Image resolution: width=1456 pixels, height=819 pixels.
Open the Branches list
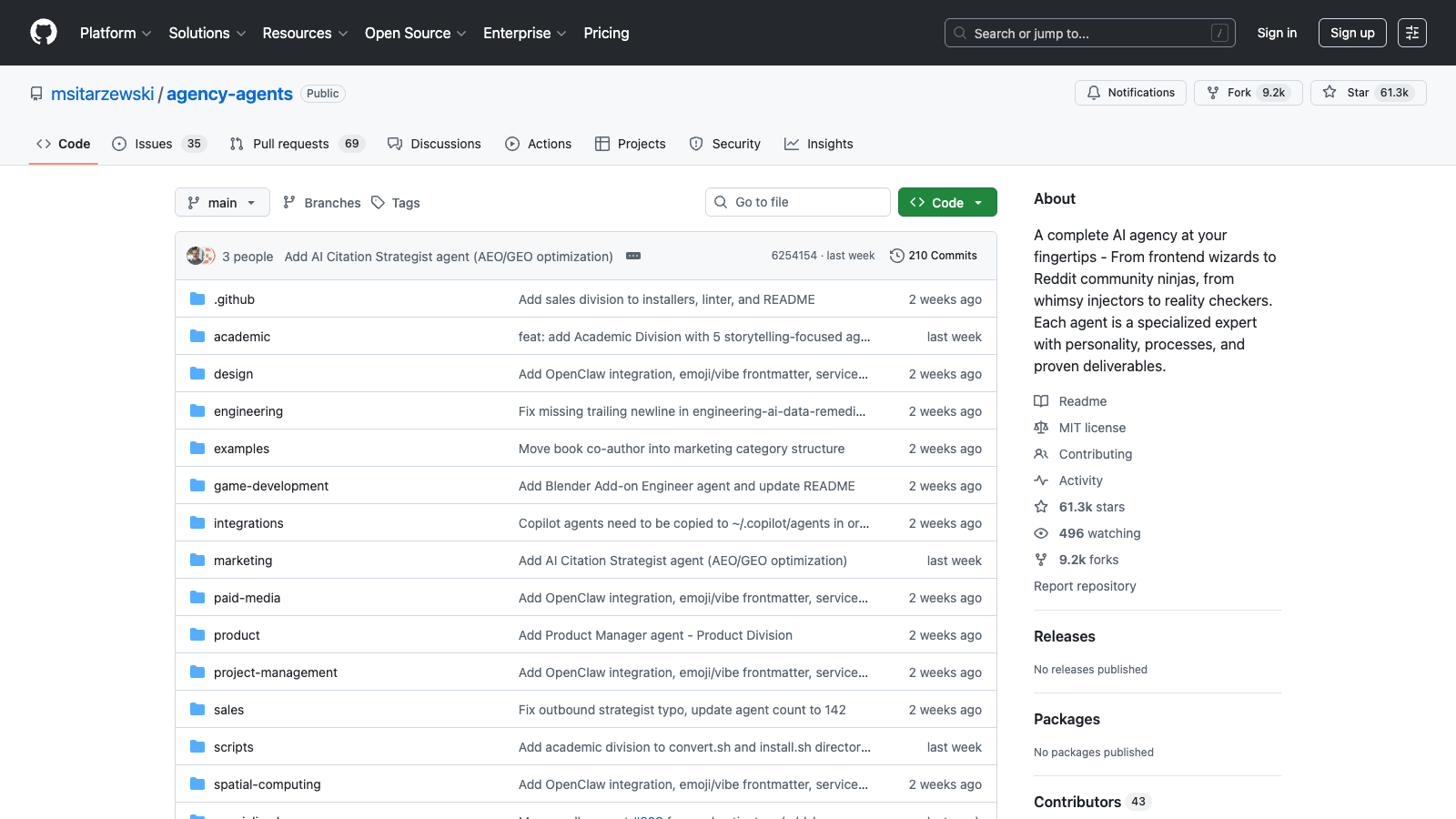322,203
